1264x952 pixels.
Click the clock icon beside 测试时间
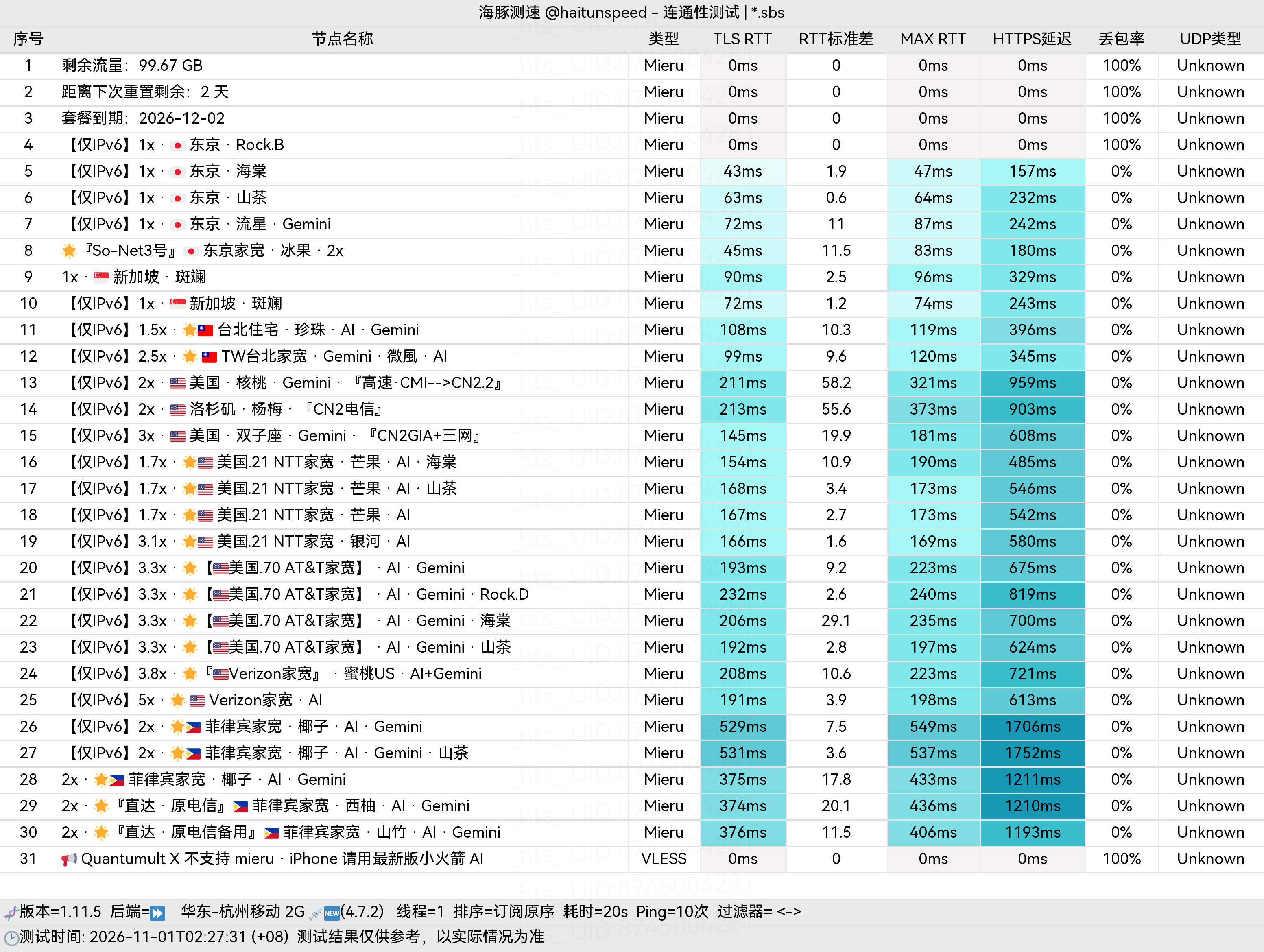pyautogui.click(x=11, y=938)
